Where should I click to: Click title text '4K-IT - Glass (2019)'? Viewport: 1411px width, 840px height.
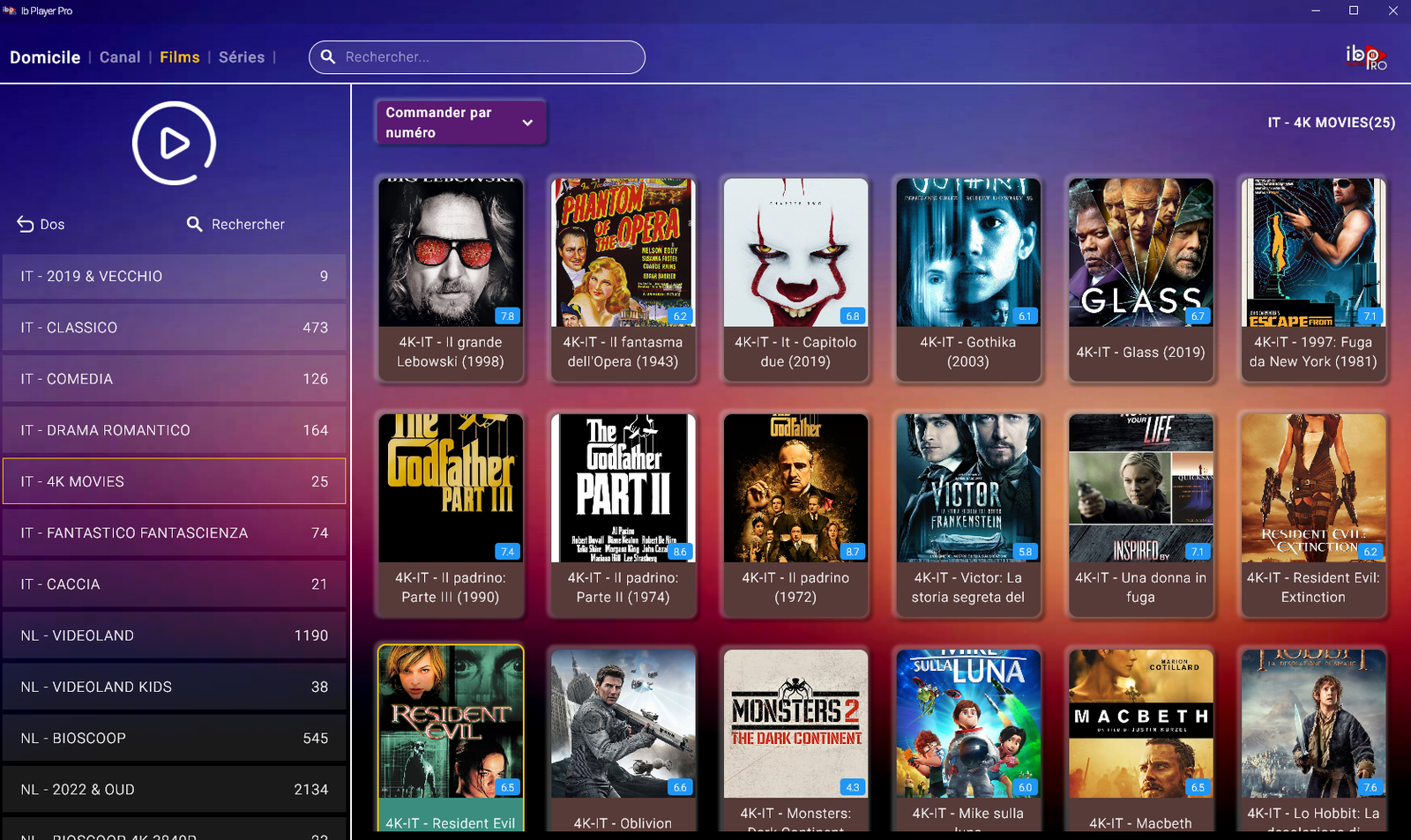[x=1140, y=353]
